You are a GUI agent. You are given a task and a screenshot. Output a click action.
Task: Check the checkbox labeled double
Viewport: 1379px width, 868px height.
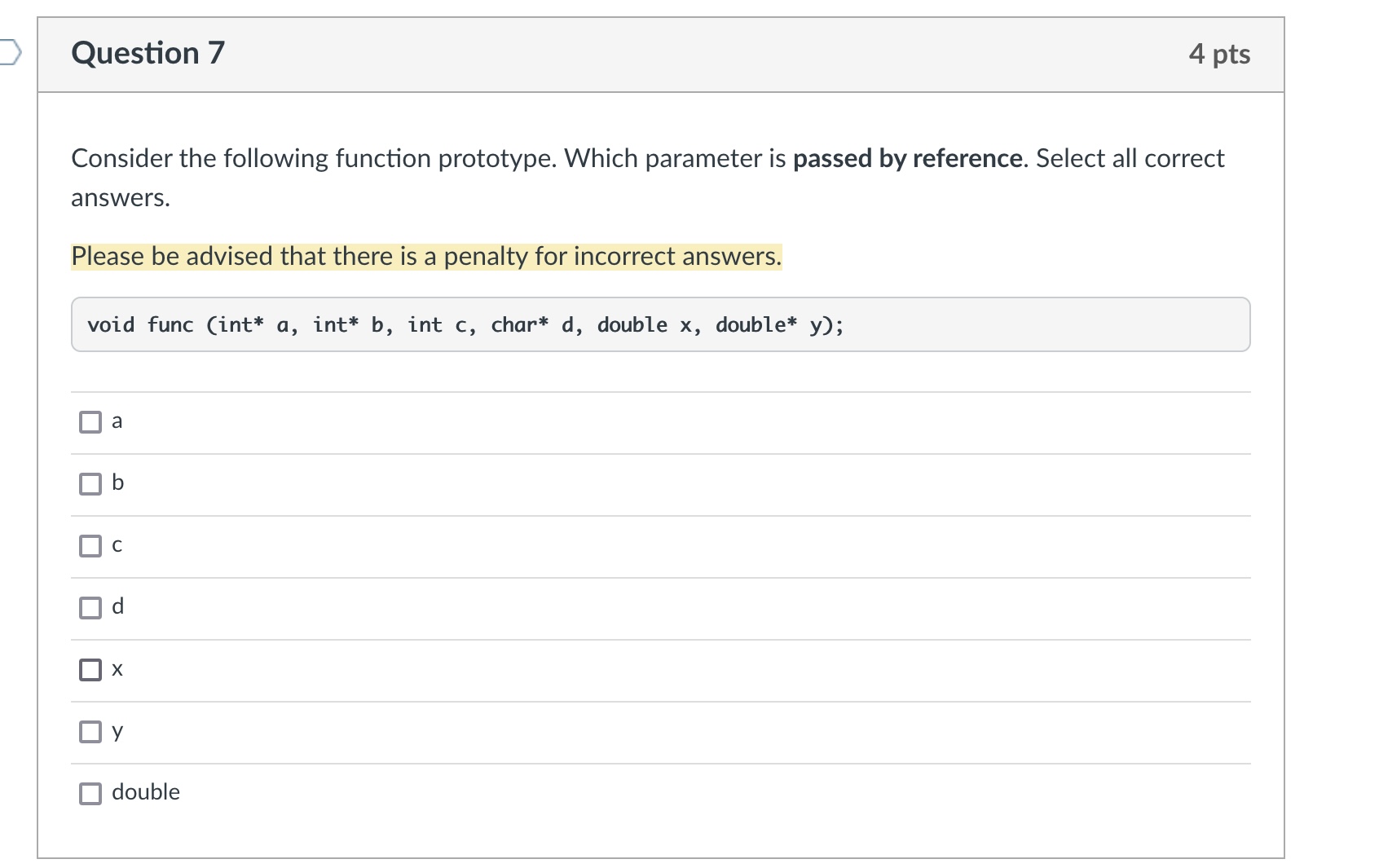90,792
